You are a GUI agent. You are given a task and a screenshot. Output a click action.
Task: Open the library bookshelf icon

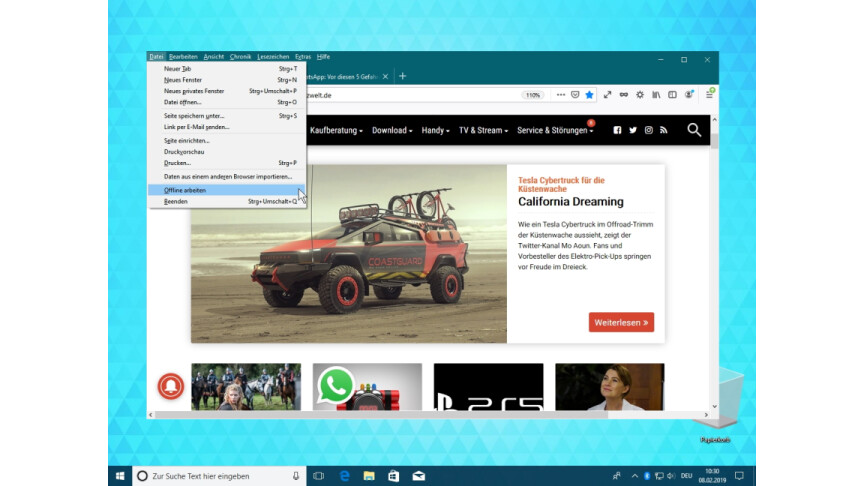click(657, 95)
